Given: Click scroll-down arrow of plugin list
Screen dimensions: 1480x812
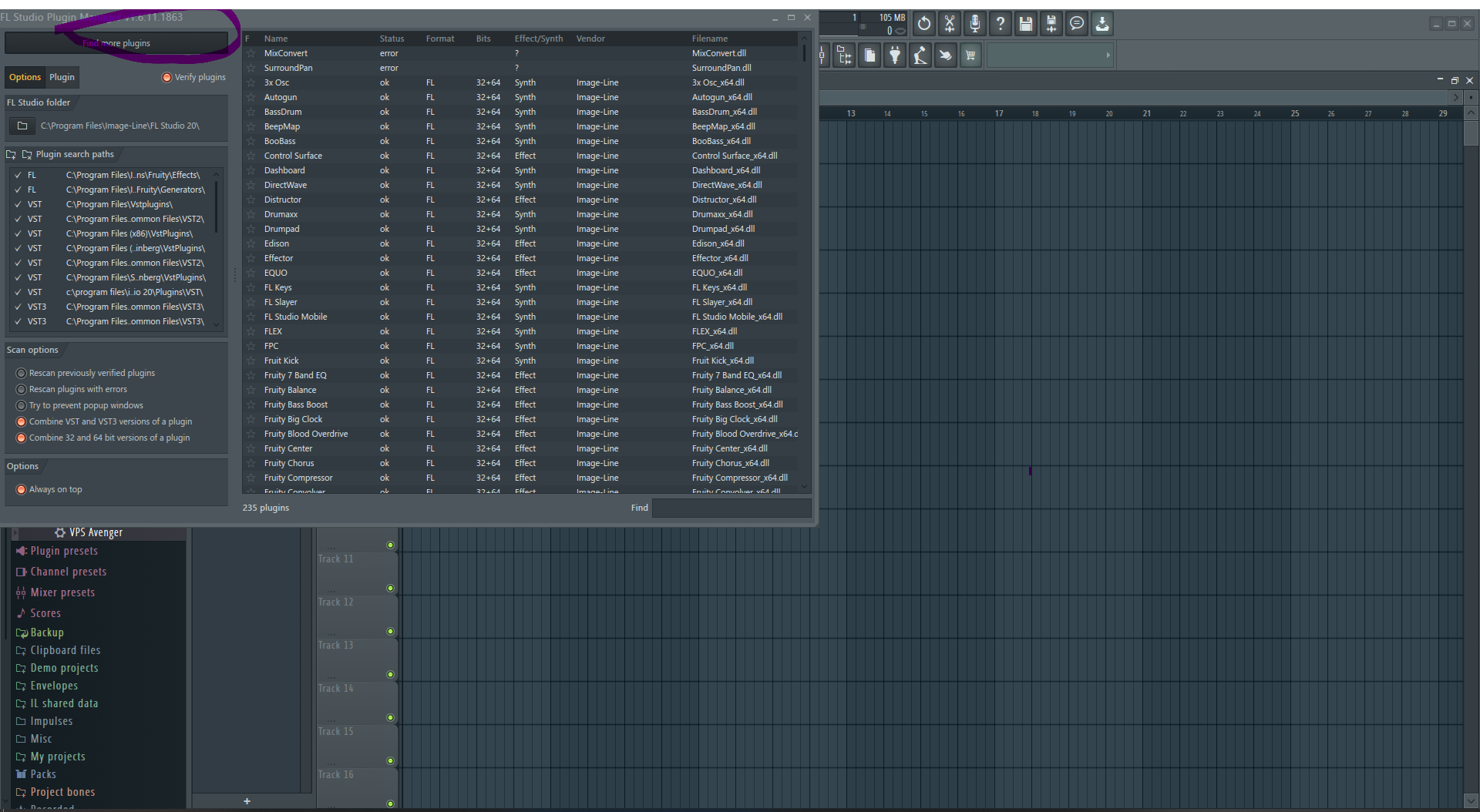Looking at the screenshot, I should click(x=804, y=487).
